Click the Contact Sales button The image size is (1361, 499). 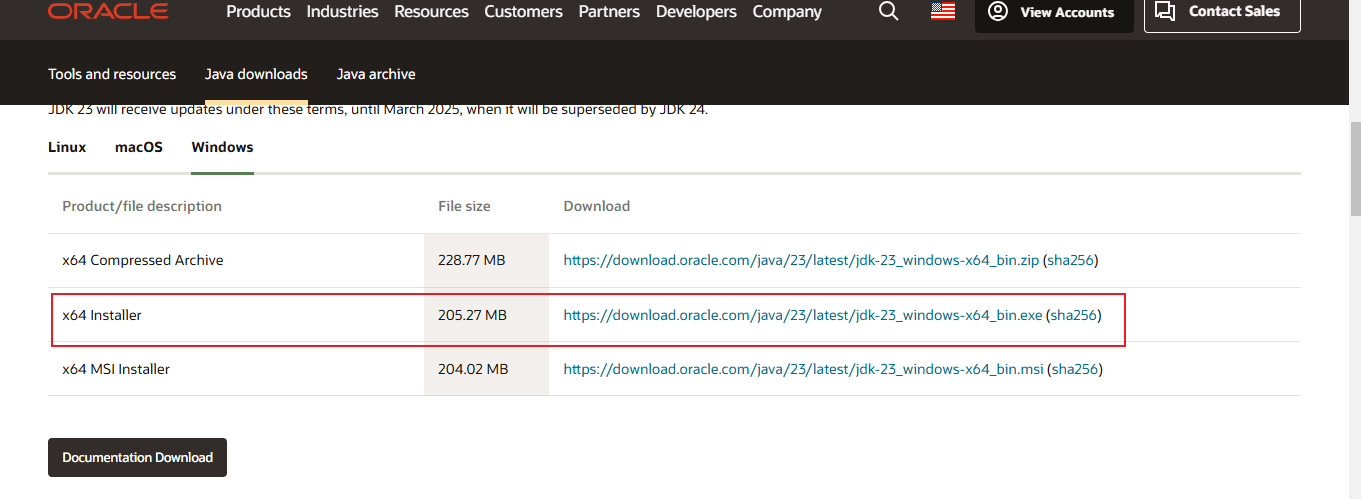click(1222, 13)
